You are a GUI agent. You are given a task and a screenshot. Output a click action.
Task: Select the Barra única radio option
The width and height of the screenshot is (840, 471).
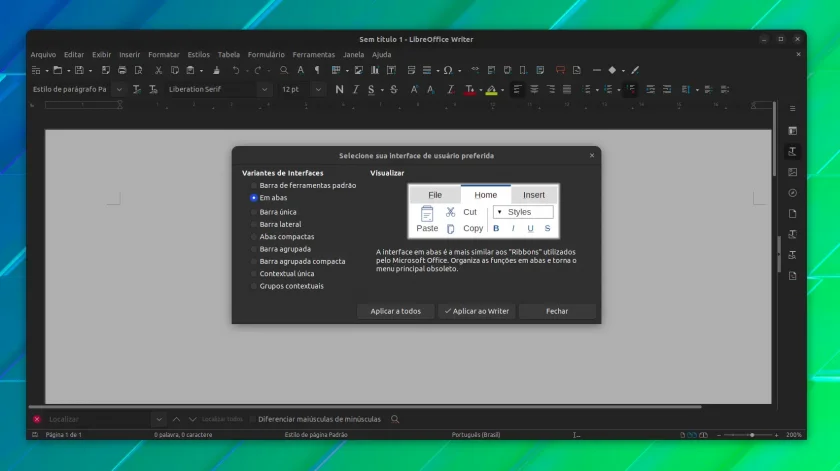(274, 212)
